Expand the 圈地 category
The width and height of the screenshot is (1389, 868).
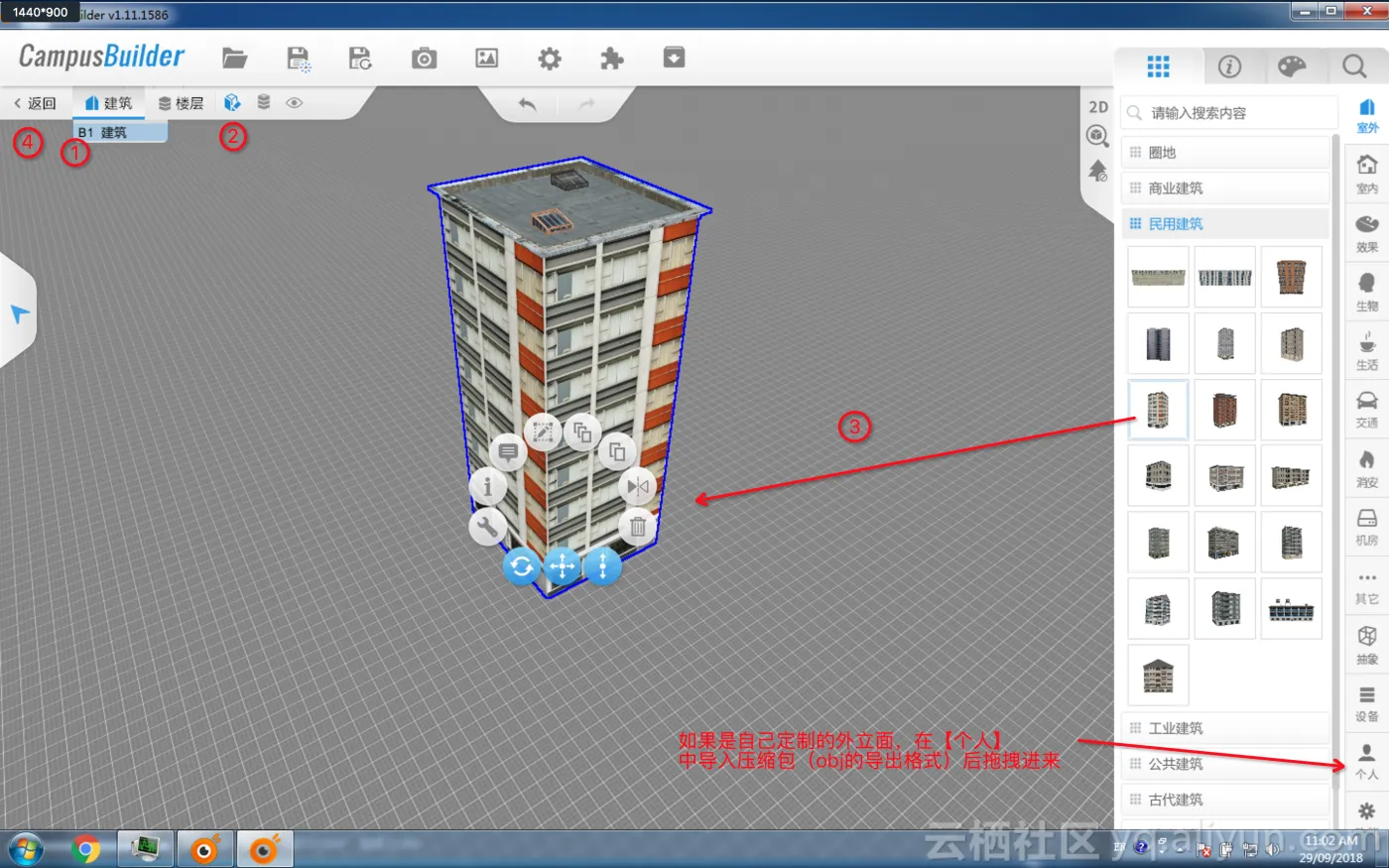tap(1225, 153)
